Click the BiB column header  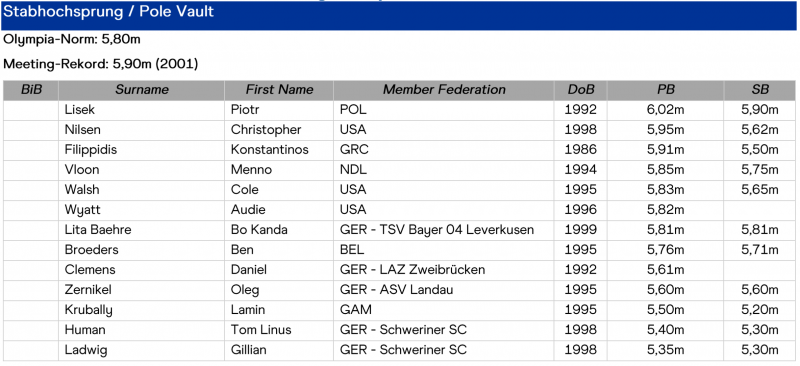coord(31,90)
